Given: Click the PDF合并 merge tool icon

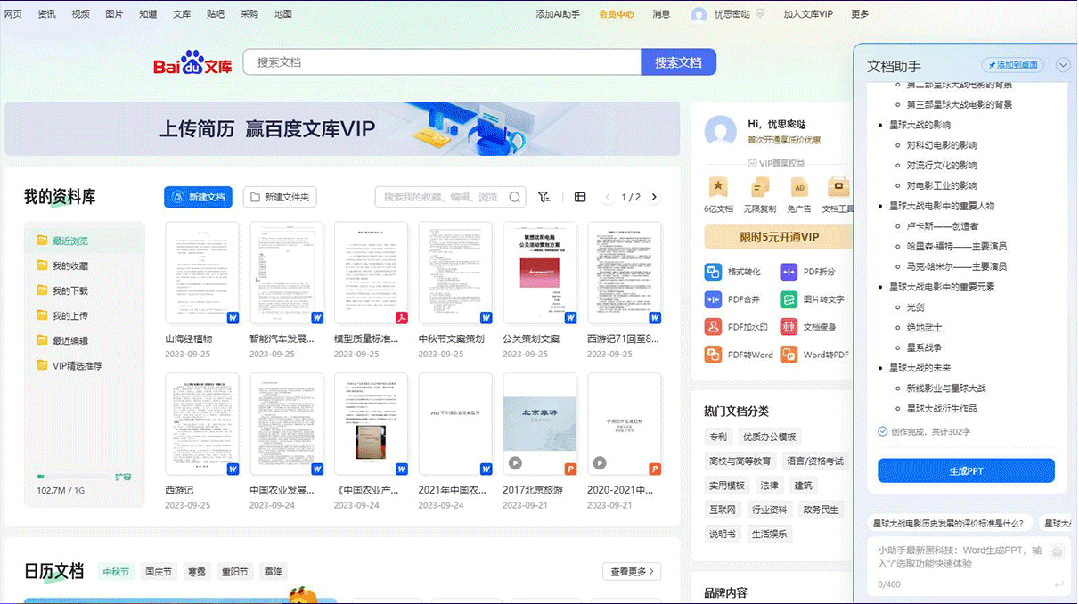Looking at the screenshot, I should coord(713,299).
